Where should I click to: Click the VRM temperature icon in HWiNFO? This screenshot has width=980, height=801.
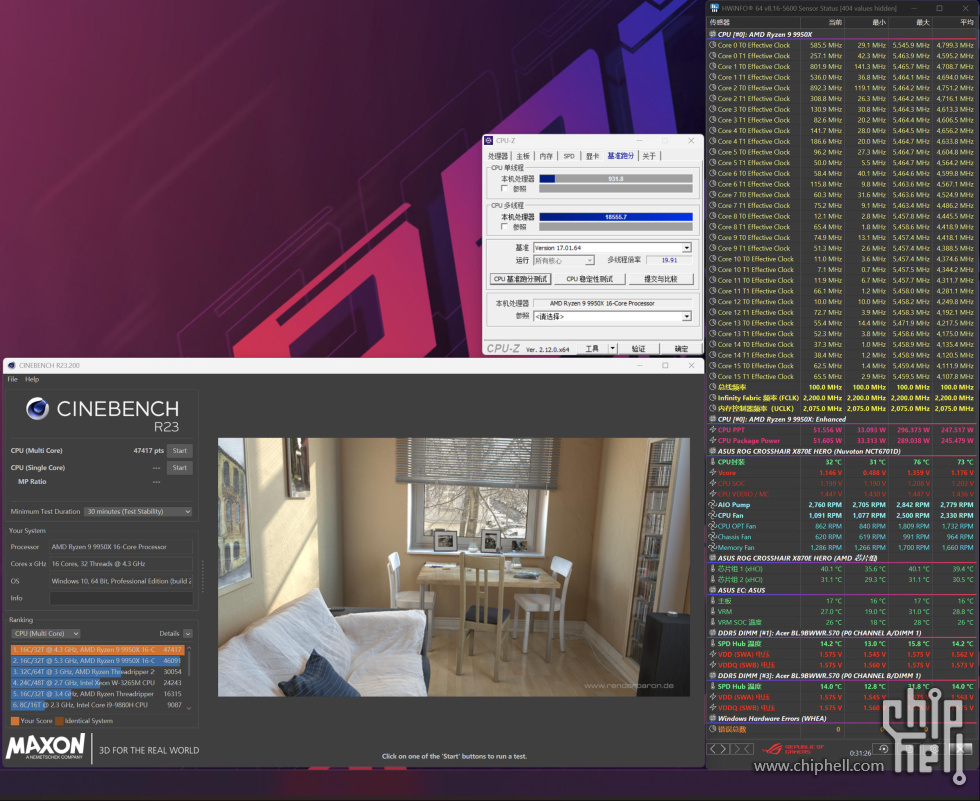click(712, 612)
